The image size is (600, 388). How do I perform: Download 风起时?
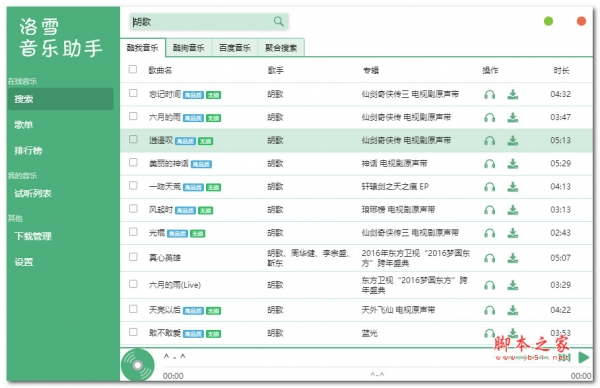pyautogui.click(x=513, y=210)
